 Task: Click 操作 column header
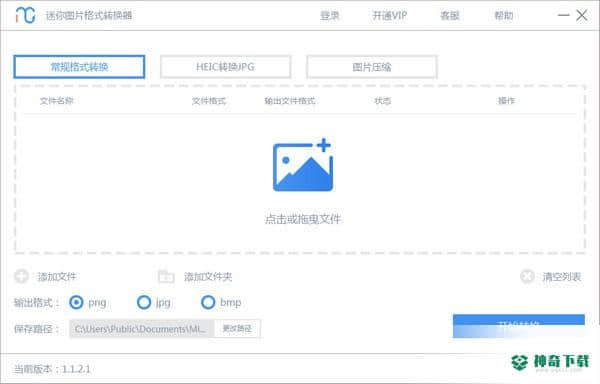point(506,101)
